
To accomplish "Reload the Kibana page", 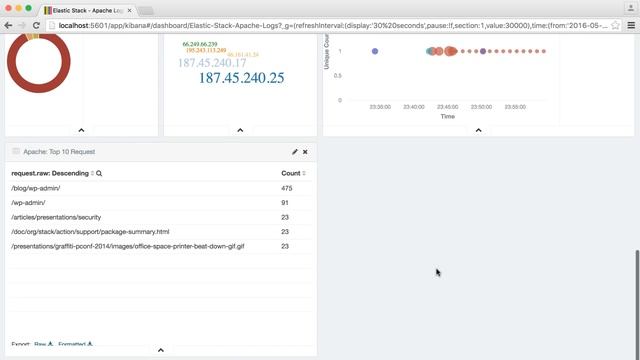I will (x=36, y=25).
